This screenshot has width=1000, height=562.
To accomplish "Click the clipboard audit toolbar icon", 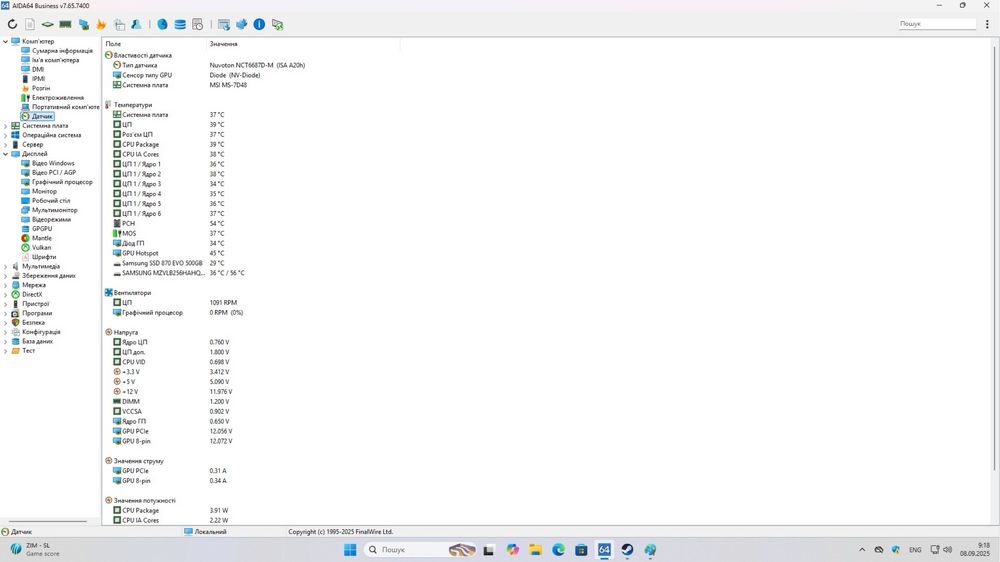I will pos(119,24).
